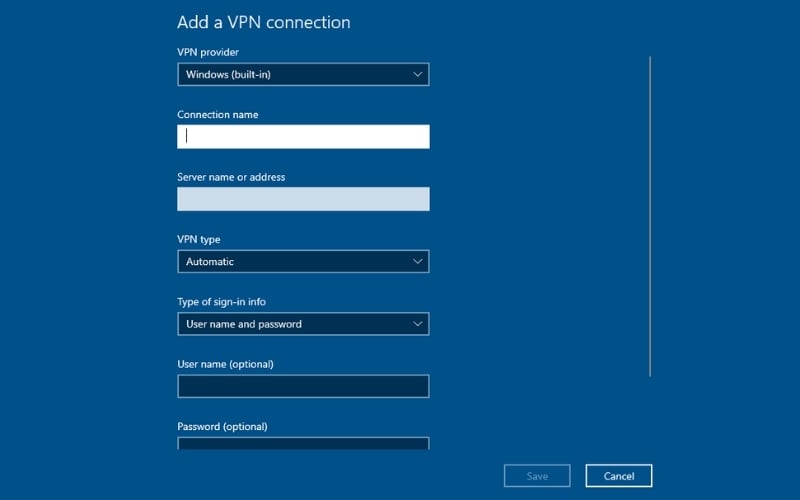Focus the Connection name text field
The image size is (800, 500).
(303, 137)
